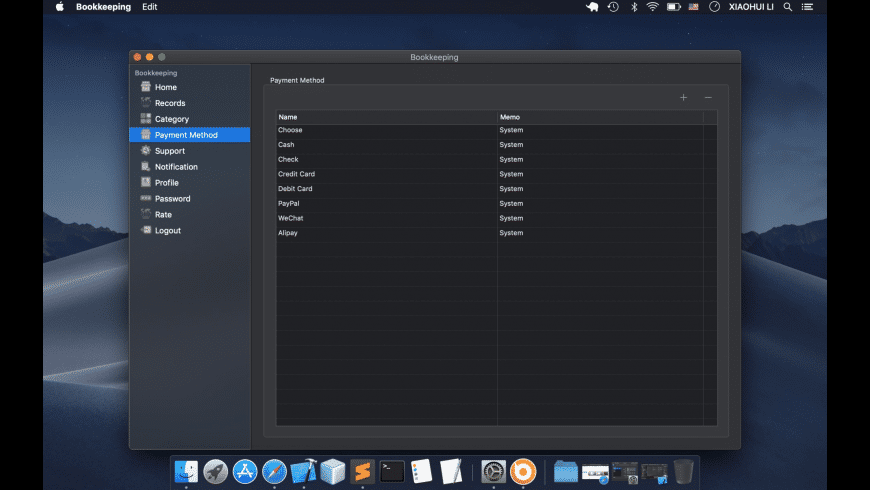The image size is (870, 490).
Task: Click the System memo for Cash
Action: click(x=511, y=144)
